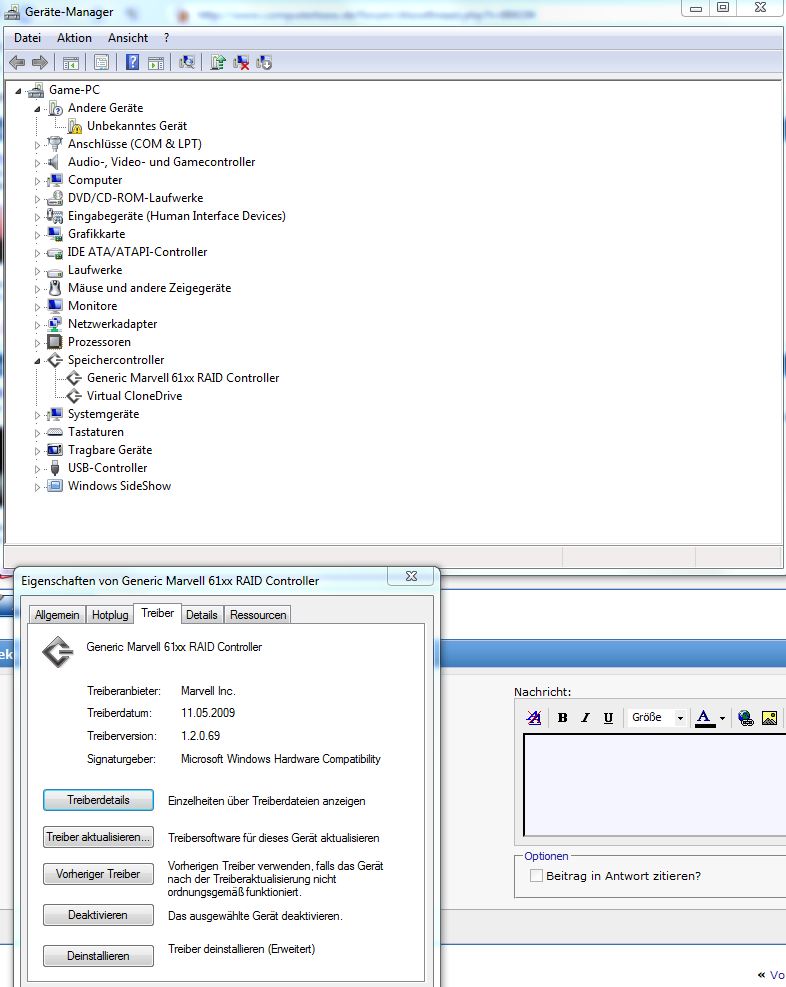The height and width of the screenshot is (987, 786).
Task: Click the Treiber aktualisieren... button
Action: tap(98, 837)
